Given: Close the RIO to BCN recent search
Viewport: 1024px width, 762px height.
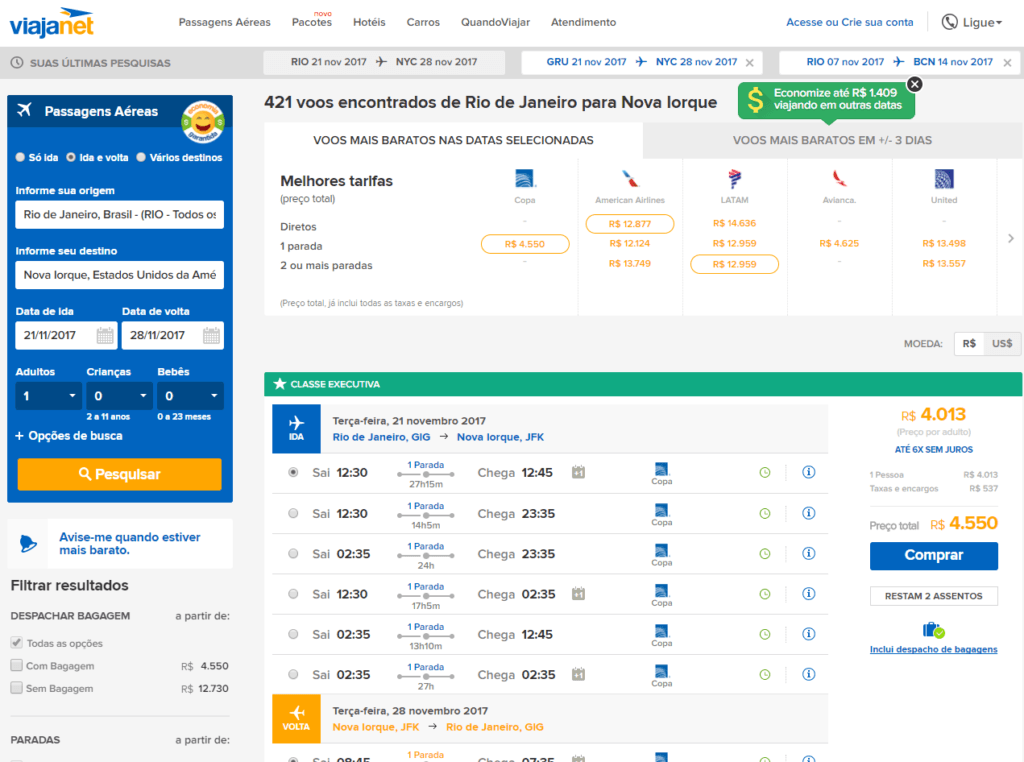Looking at the screenshot, I should (1007, 63).
